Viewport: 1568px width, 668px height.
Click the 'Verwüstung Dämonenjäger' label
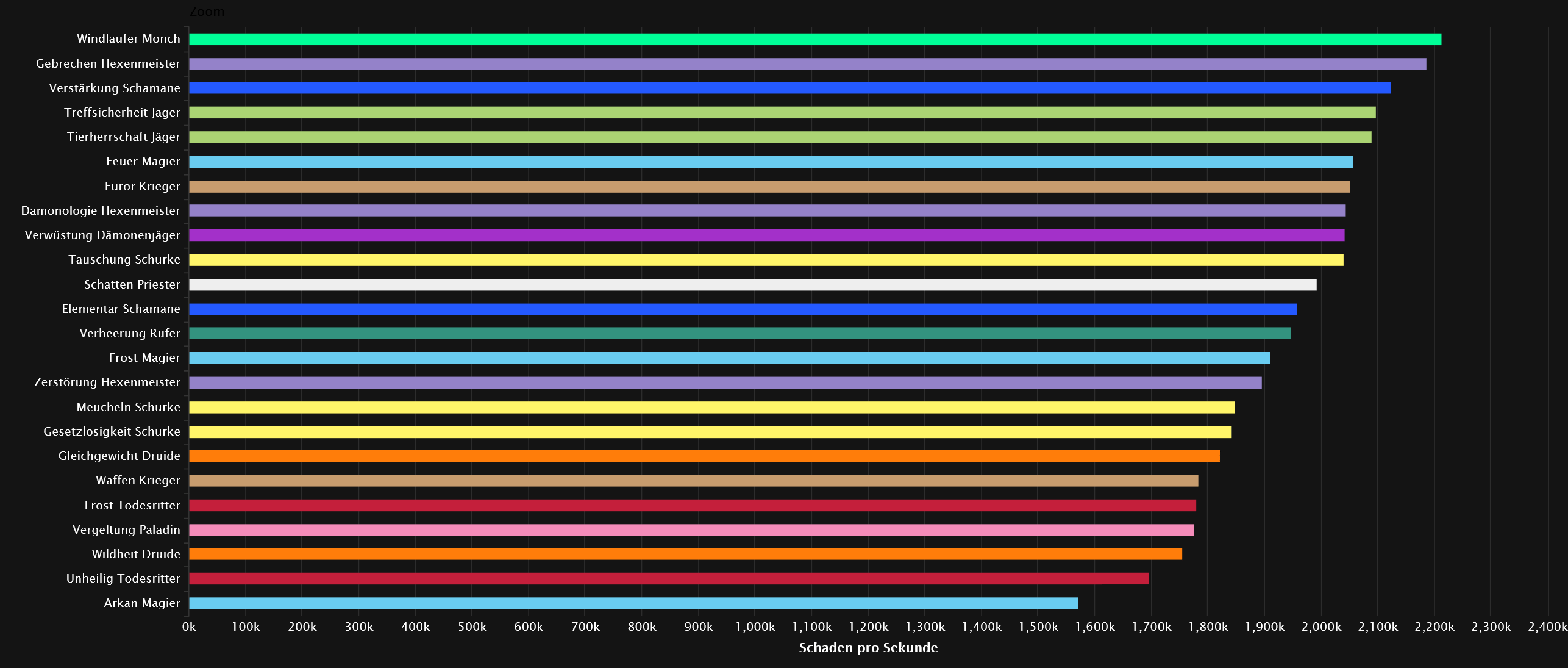[x=102, y=235]
